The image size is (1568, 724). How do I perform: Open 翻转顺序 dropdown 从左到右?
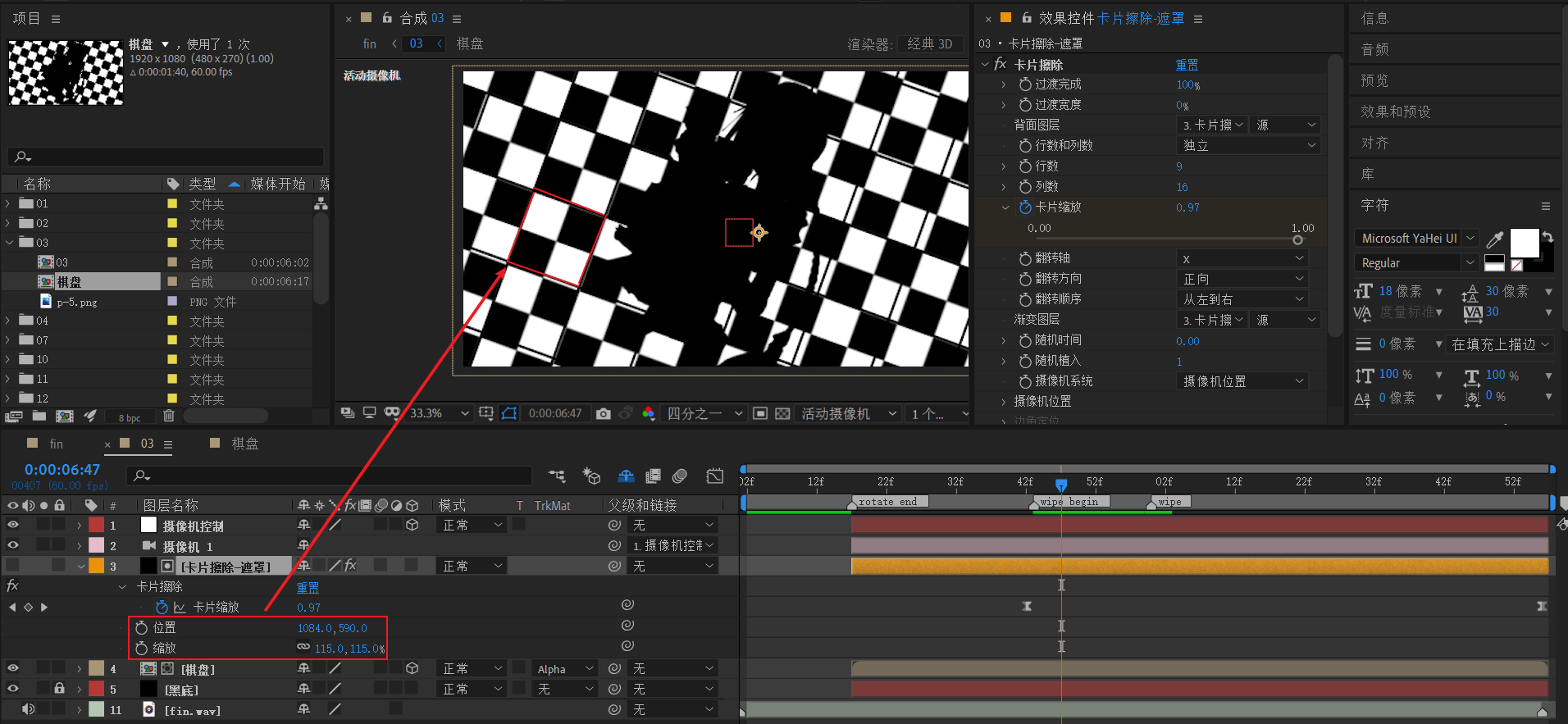1242,299
